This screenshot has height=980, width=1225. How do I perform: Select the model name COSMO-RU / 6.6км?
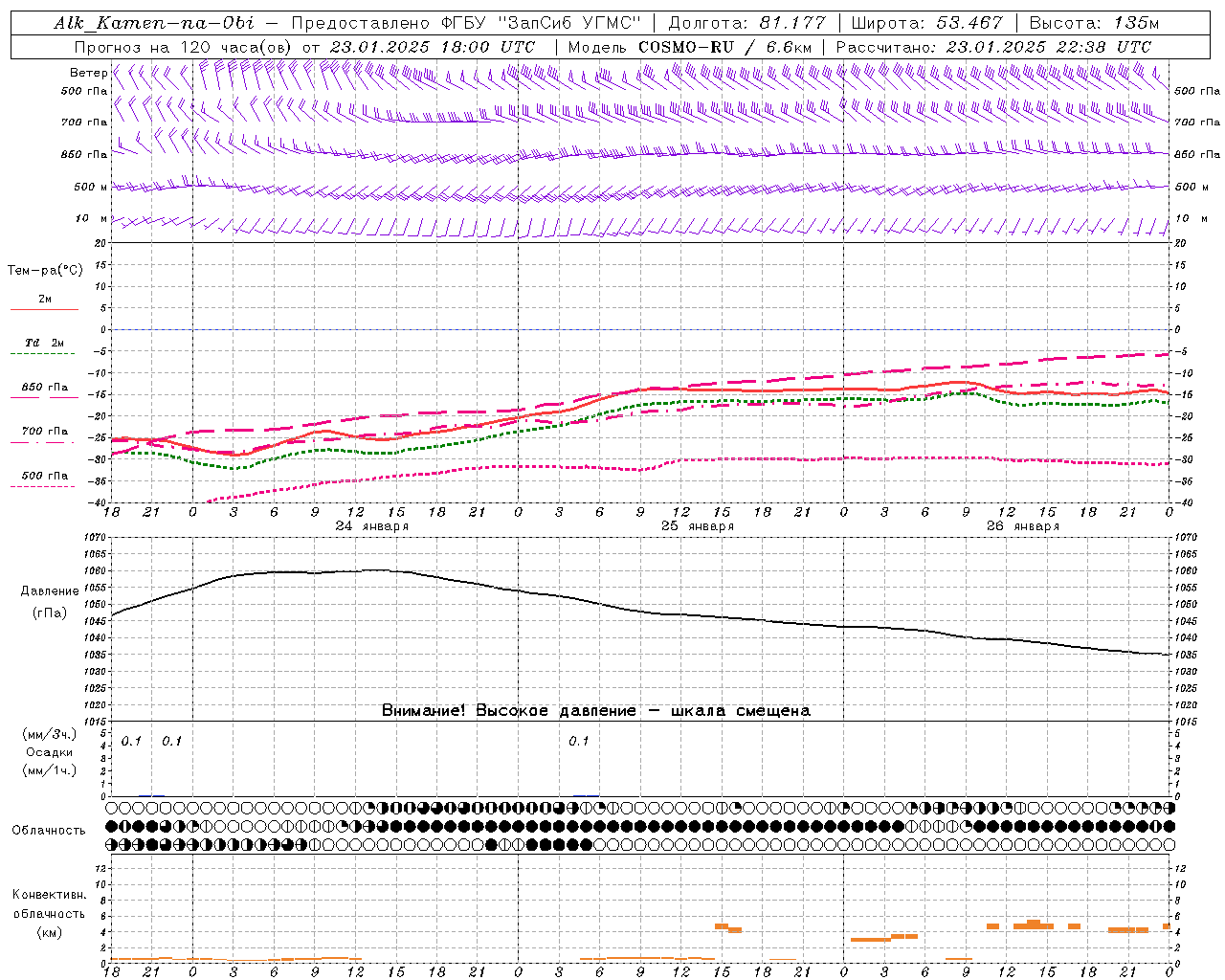[x=724, y=47]
